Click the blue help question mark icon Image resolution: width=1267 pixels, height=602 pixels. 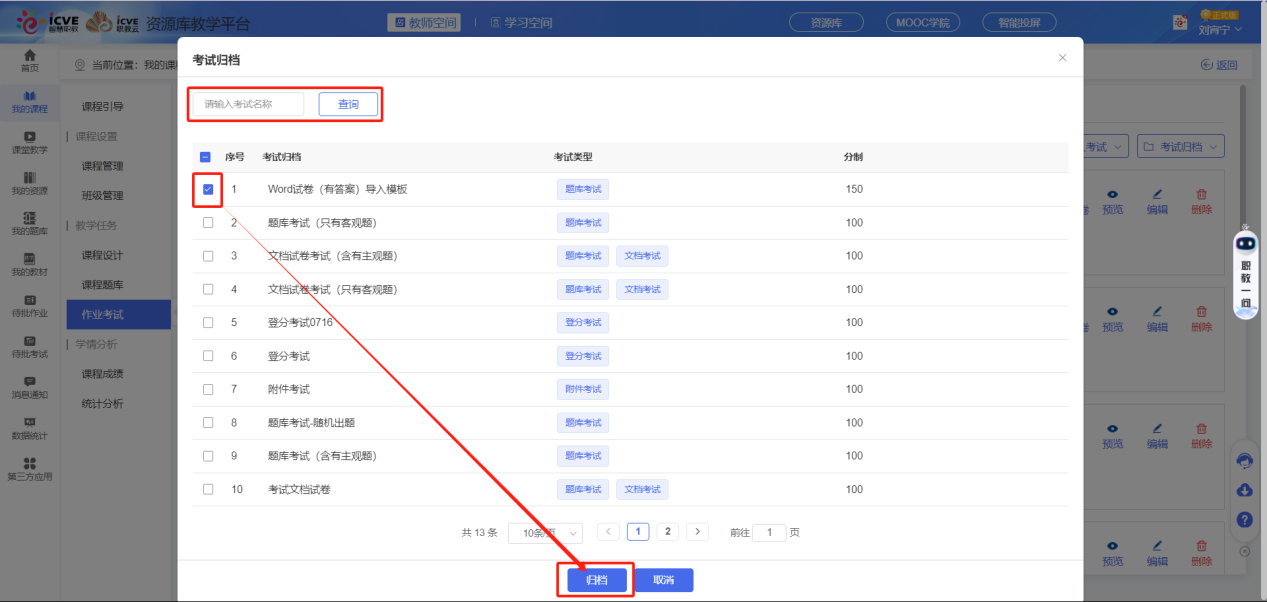click(x=1245, y=520)
